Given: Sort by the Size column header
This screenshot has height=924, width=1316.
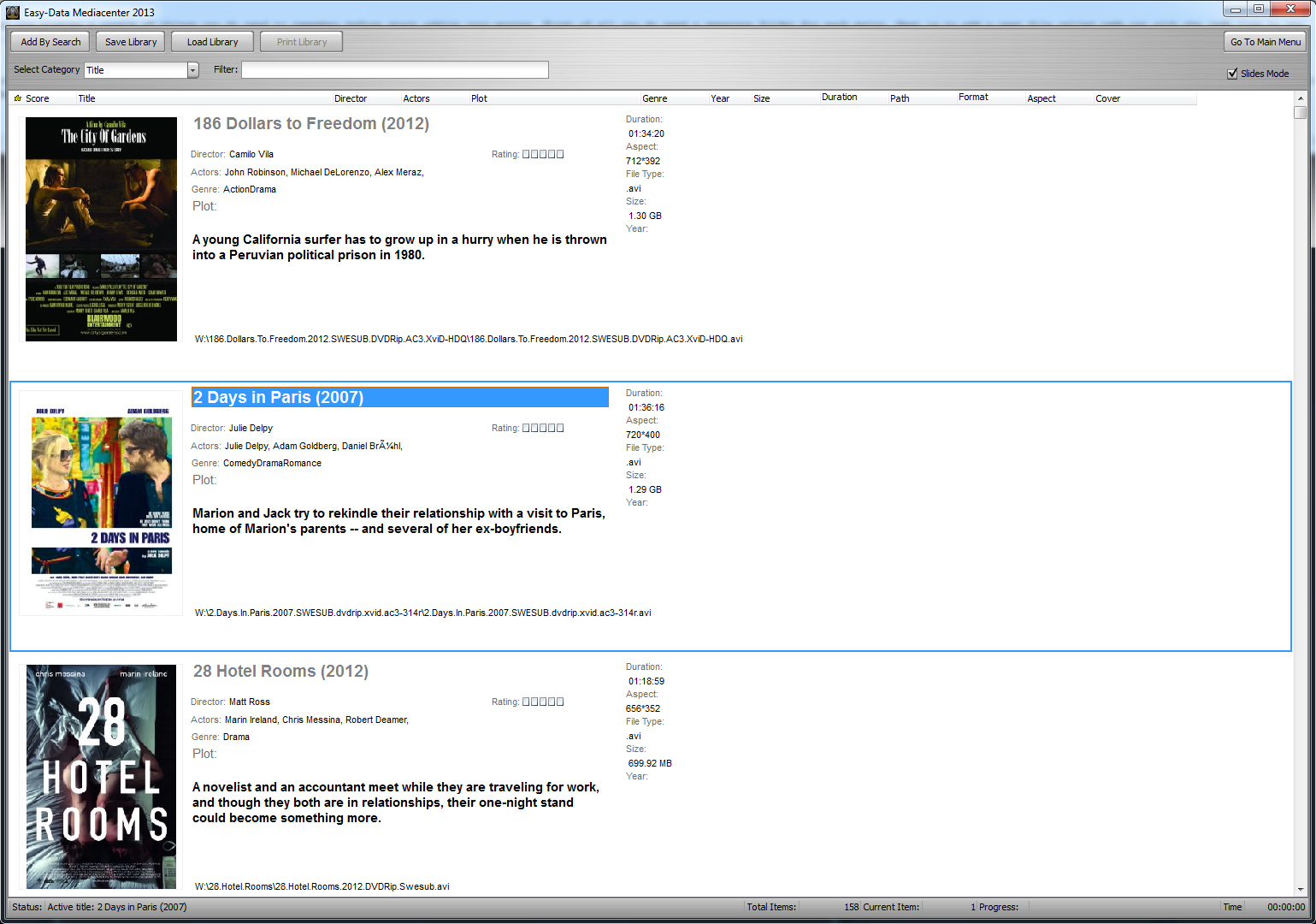Looking at the screenshot, I should pyautogui.click(x=762, y=98).
